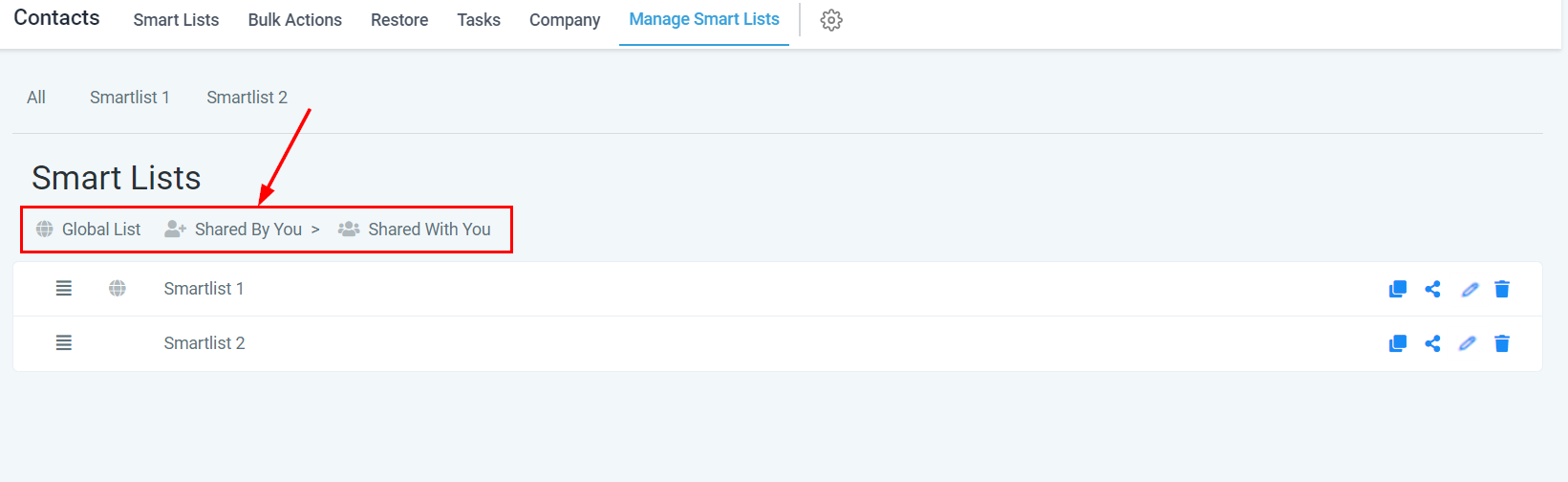Duplicate Smartlist 2 using copy icon
Viewport: 1568px width, 482px height.
(1397, 343)
